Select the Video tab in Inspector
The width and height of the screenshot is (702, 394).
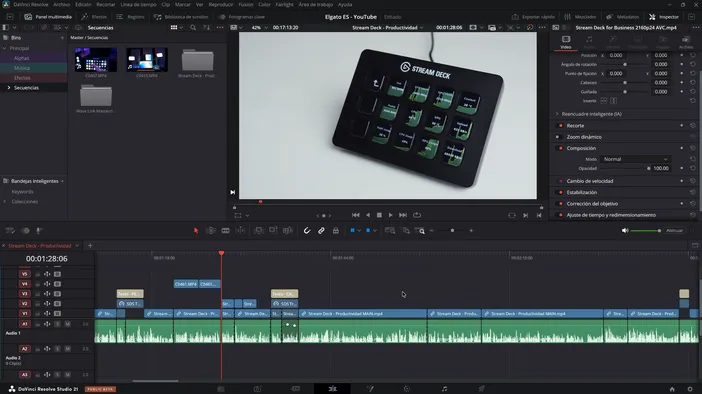[566, 43]
